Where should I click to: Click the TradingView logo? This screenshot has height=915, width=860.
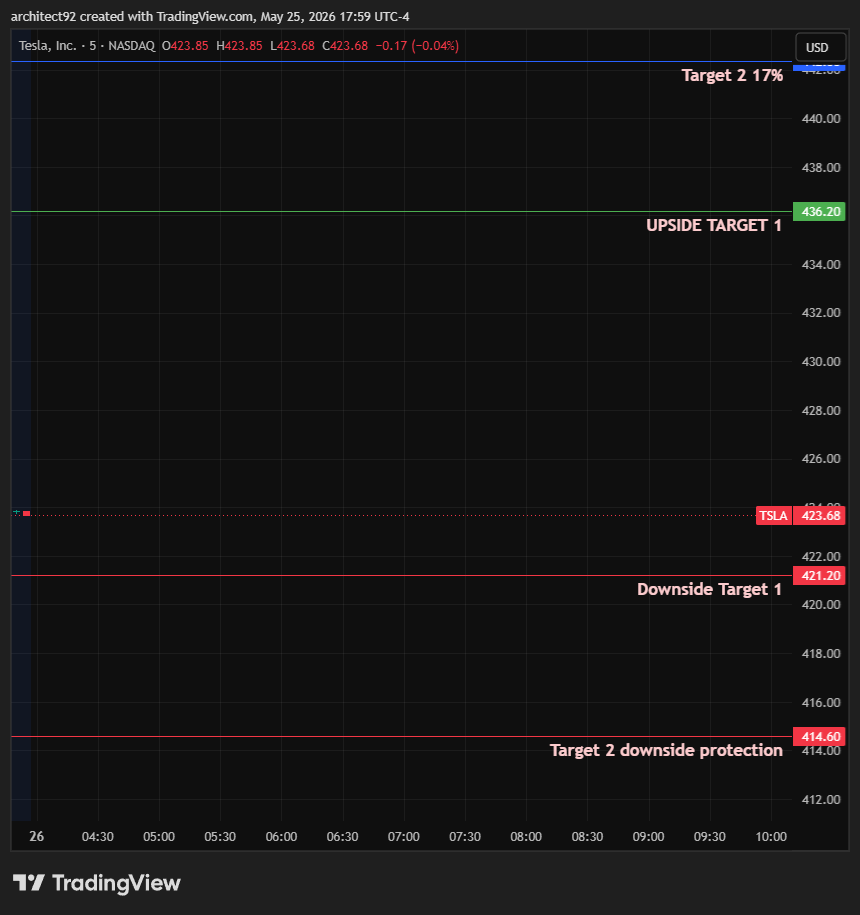pyautogui.click(x=97, y=882)
